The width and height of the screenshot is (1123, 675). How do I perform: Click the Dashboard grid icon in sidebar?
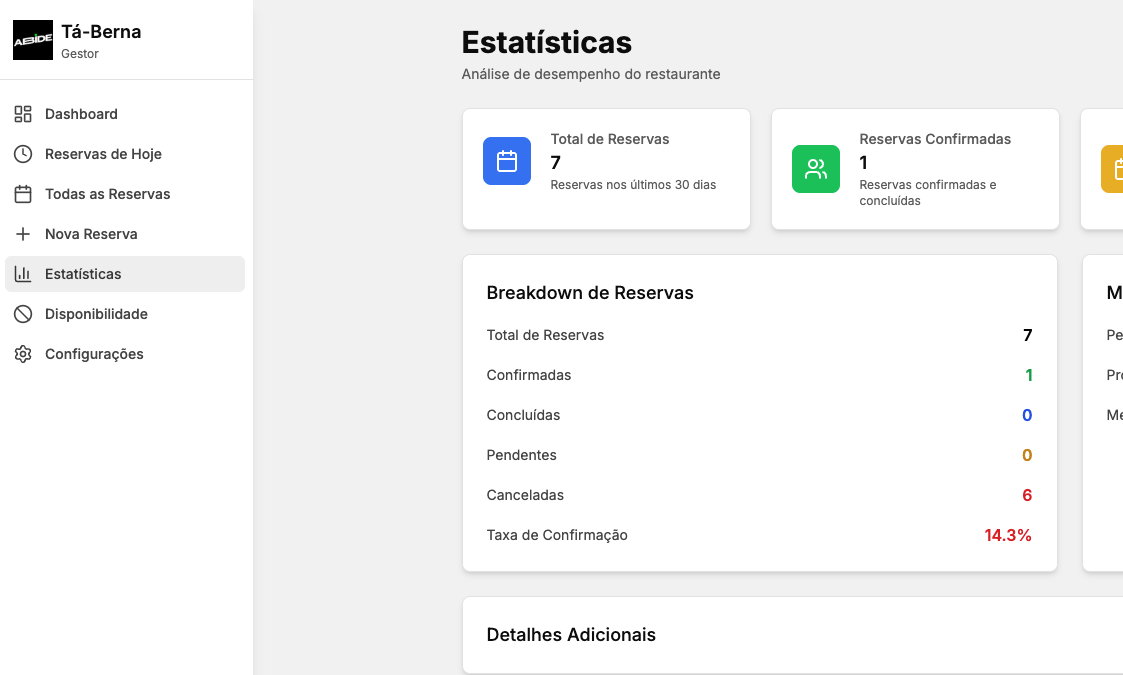coord(23,114)
